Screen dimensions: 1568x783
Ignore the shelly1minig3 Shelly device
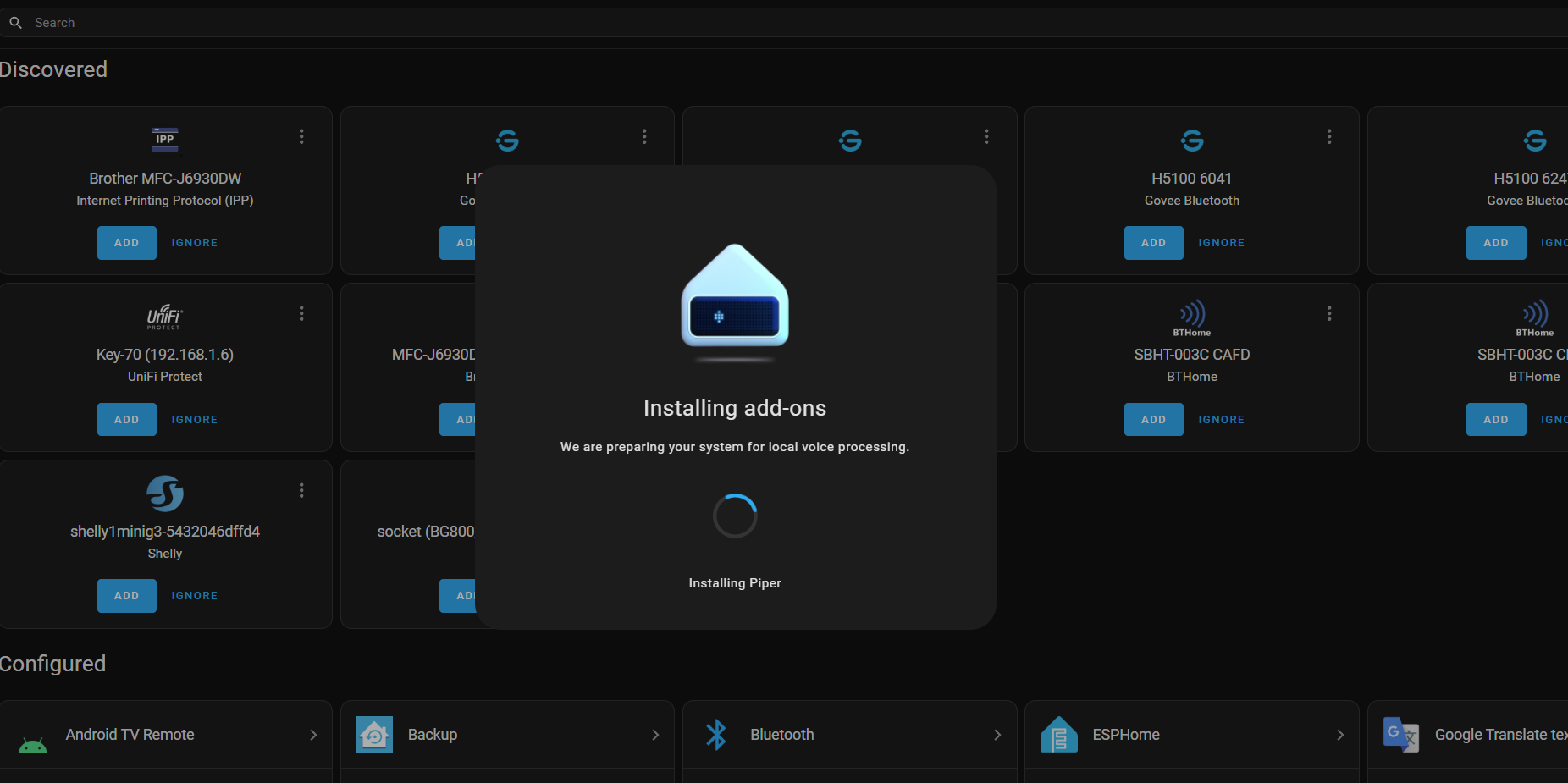coord(195,596)
